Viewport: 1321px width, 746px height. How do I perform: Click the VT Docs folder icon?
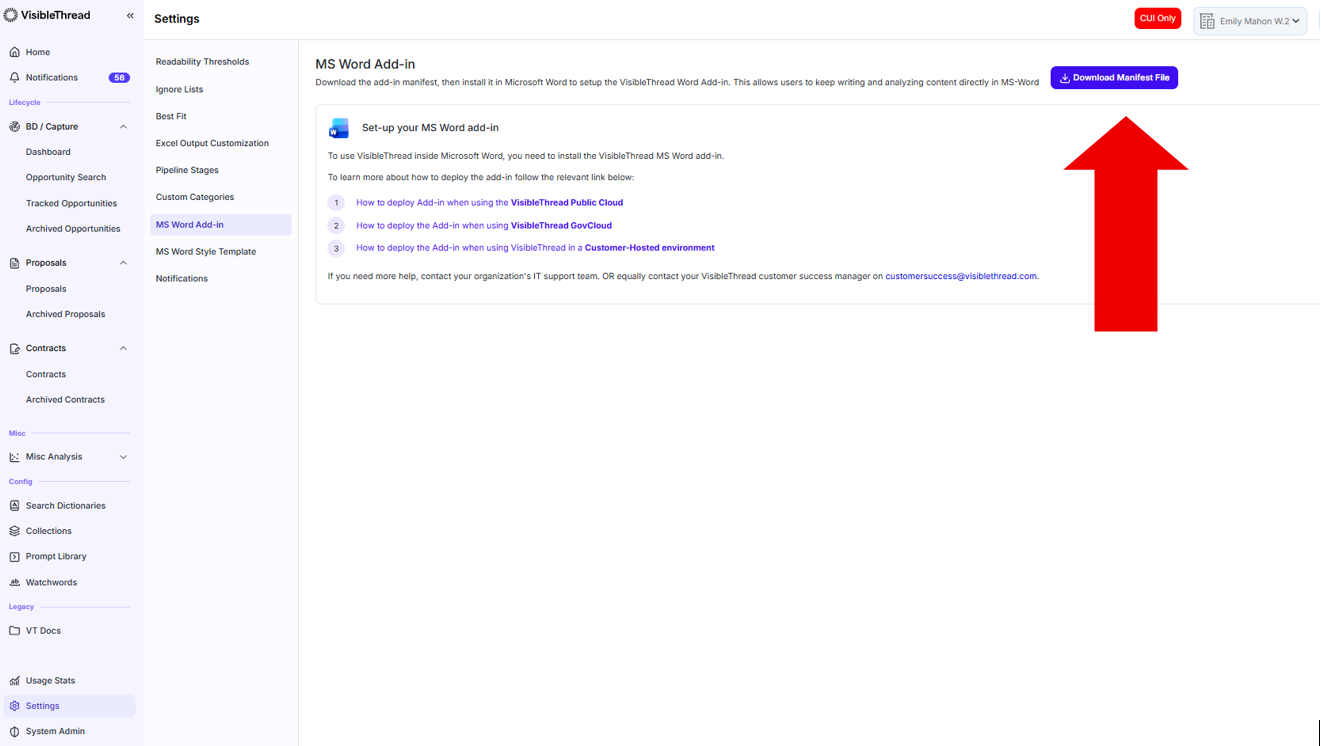point(14,631)
